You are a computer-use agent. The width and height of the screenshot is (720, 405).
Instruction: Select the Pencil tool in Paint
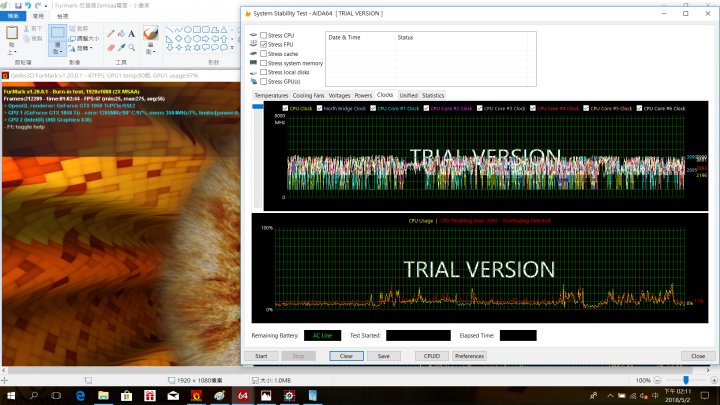pyautogui.click(x=111, y=34)
